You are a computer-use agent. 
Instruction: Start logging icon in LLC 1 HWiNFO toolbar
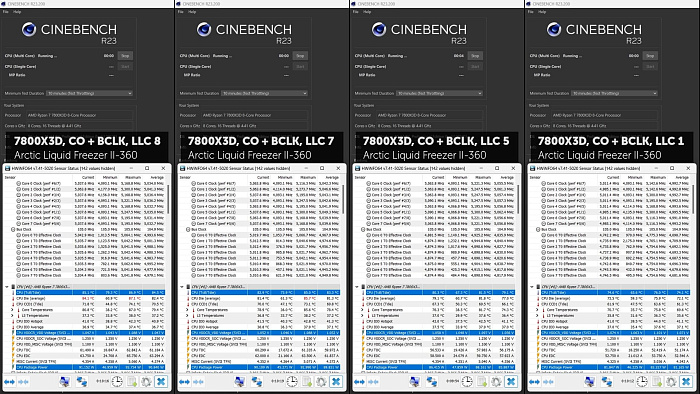coord(657,382)
